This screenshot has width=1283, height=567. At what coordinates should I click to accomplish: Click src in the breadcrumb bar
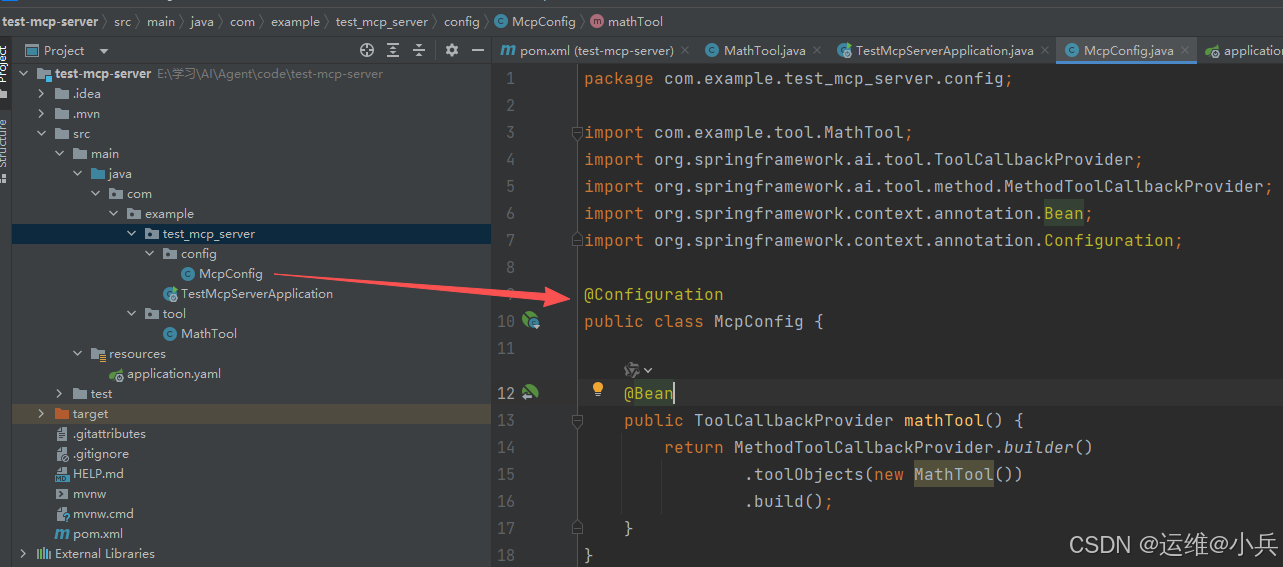(x=122, y=21)
